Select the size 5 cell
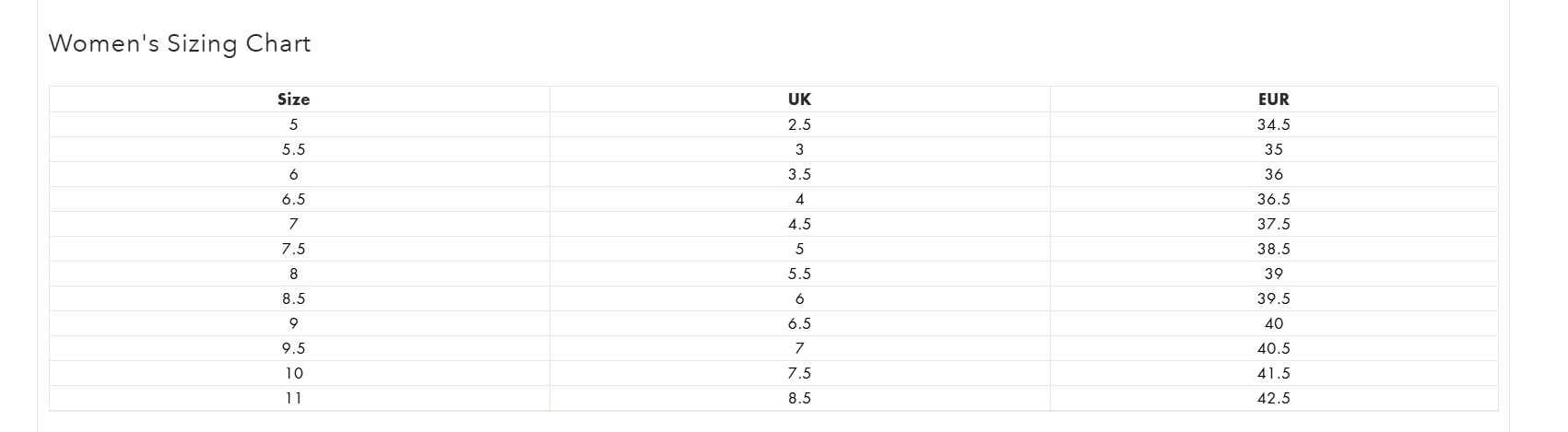The image size is (1568, 432). point(293,124)
